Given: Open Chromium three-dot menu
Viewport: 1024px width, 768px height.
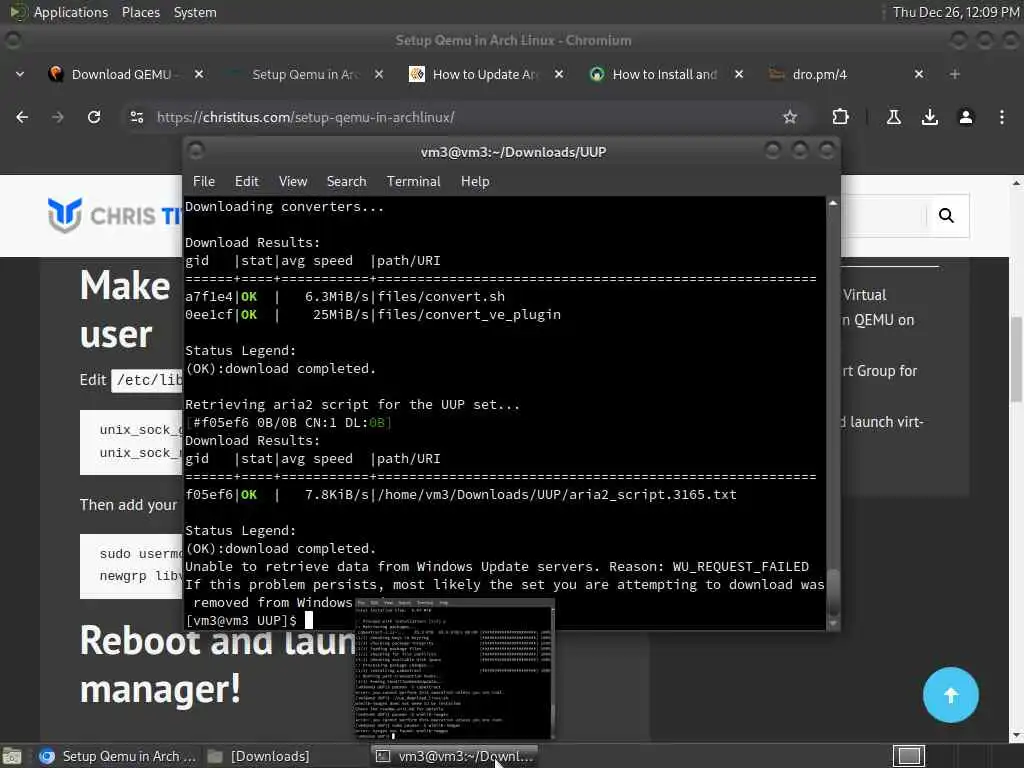Looking at the screenshot, I should coord(1001,117).
